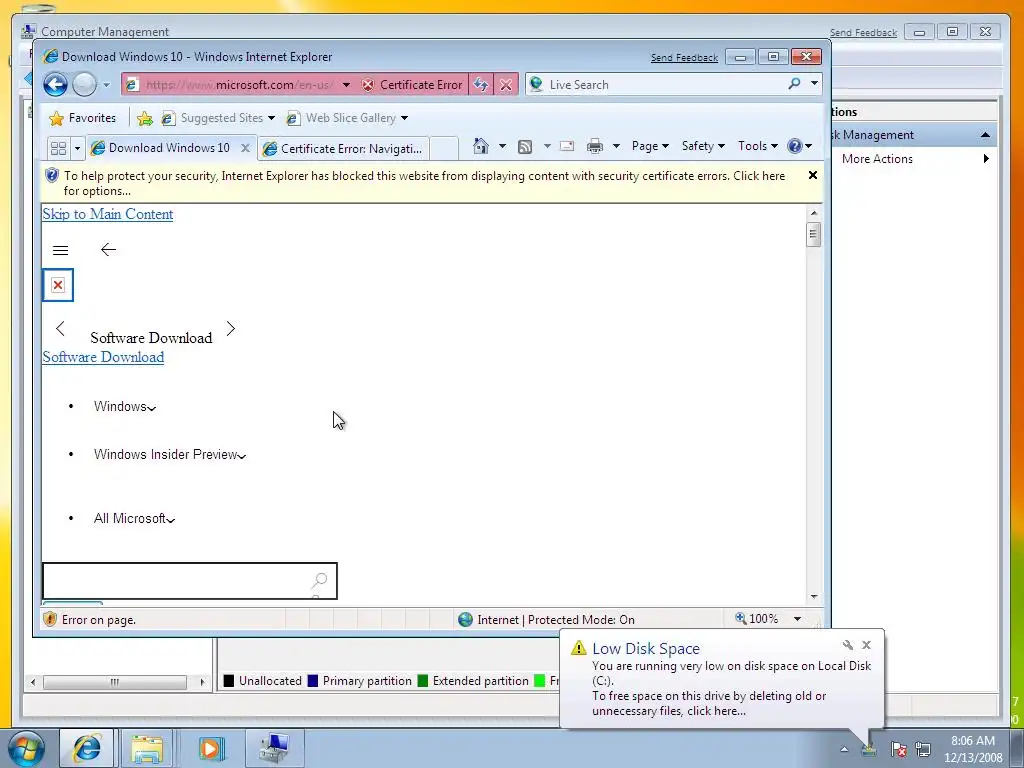
Task: Open Windows Explorer folder on taskbar
Action: pos(147,748)
